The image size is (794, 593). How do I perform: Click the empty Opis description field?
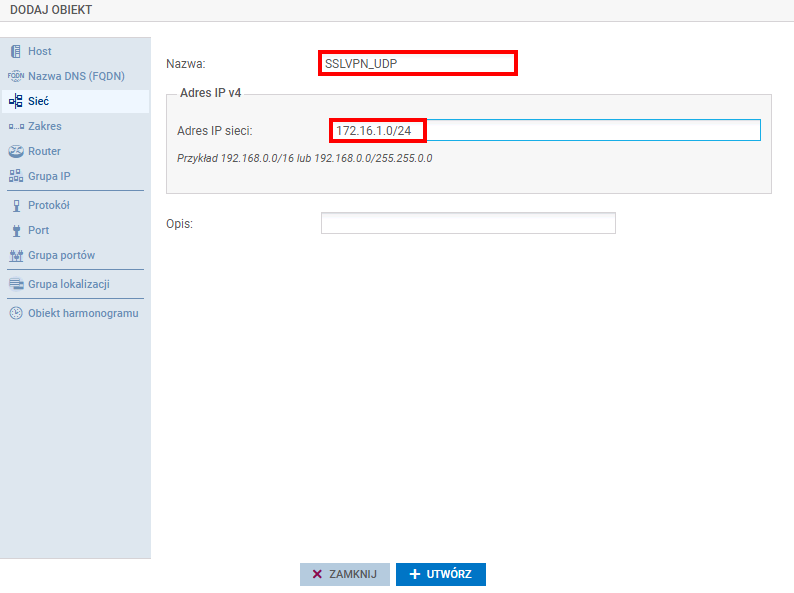point(468,223)
